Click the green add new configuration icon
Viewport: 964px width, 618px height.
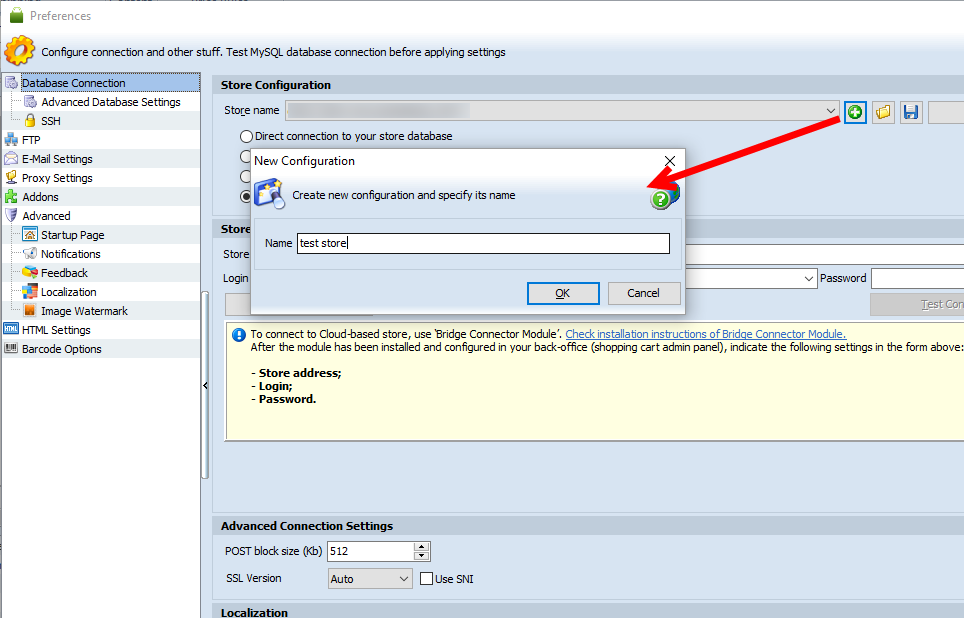[x=855, y=113]
